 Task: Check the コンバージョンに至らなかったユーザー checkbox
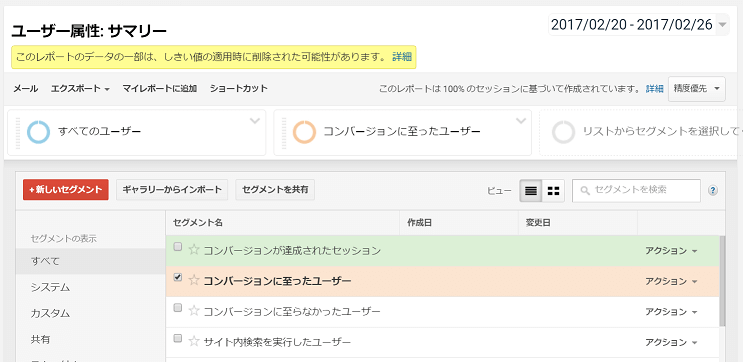[178, 308]
